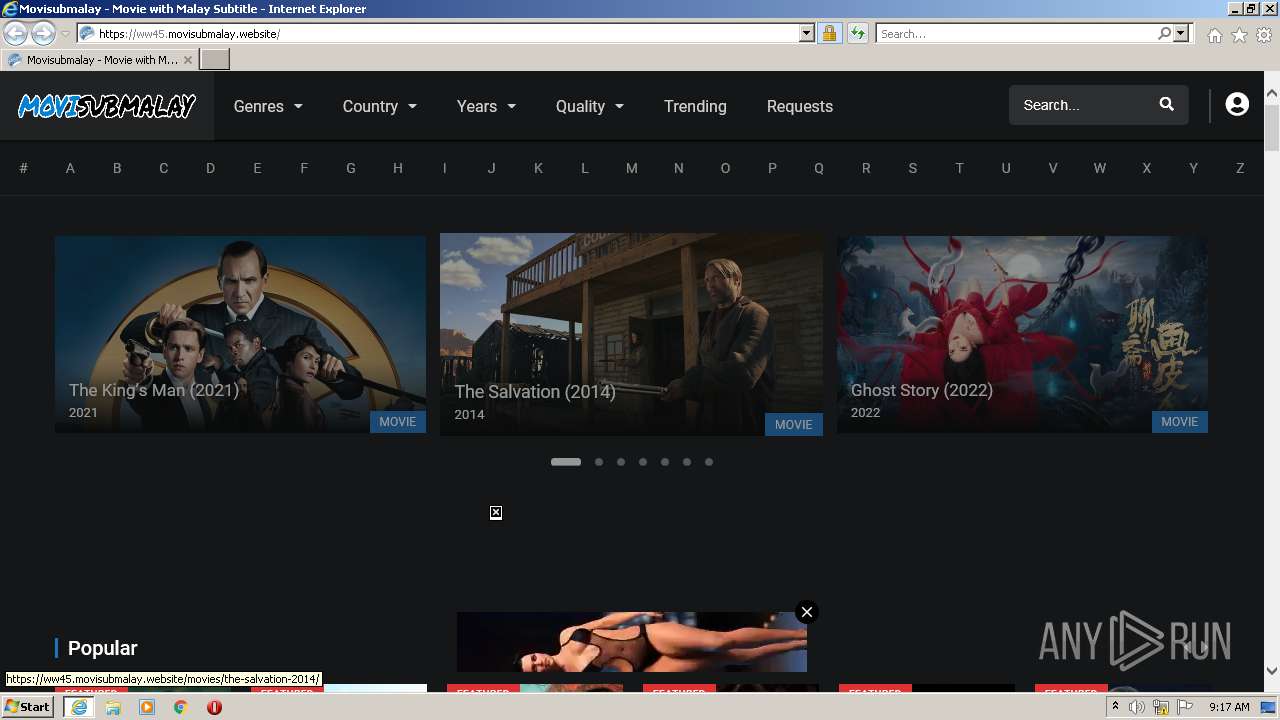Open the browser Home icon
1280x720 pixels.
coord(1214,35)
